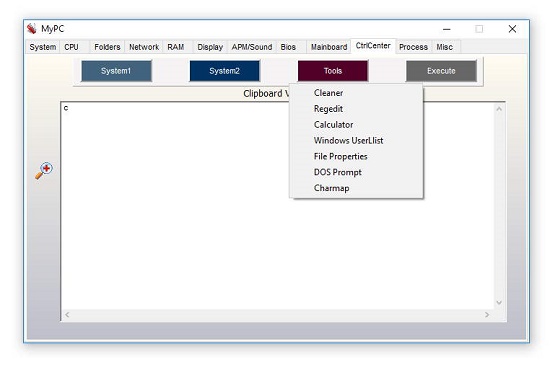Click inside the clipboard viewer text area
The width and height of the screenshot is (550, 367).
(x=277, y=206)
